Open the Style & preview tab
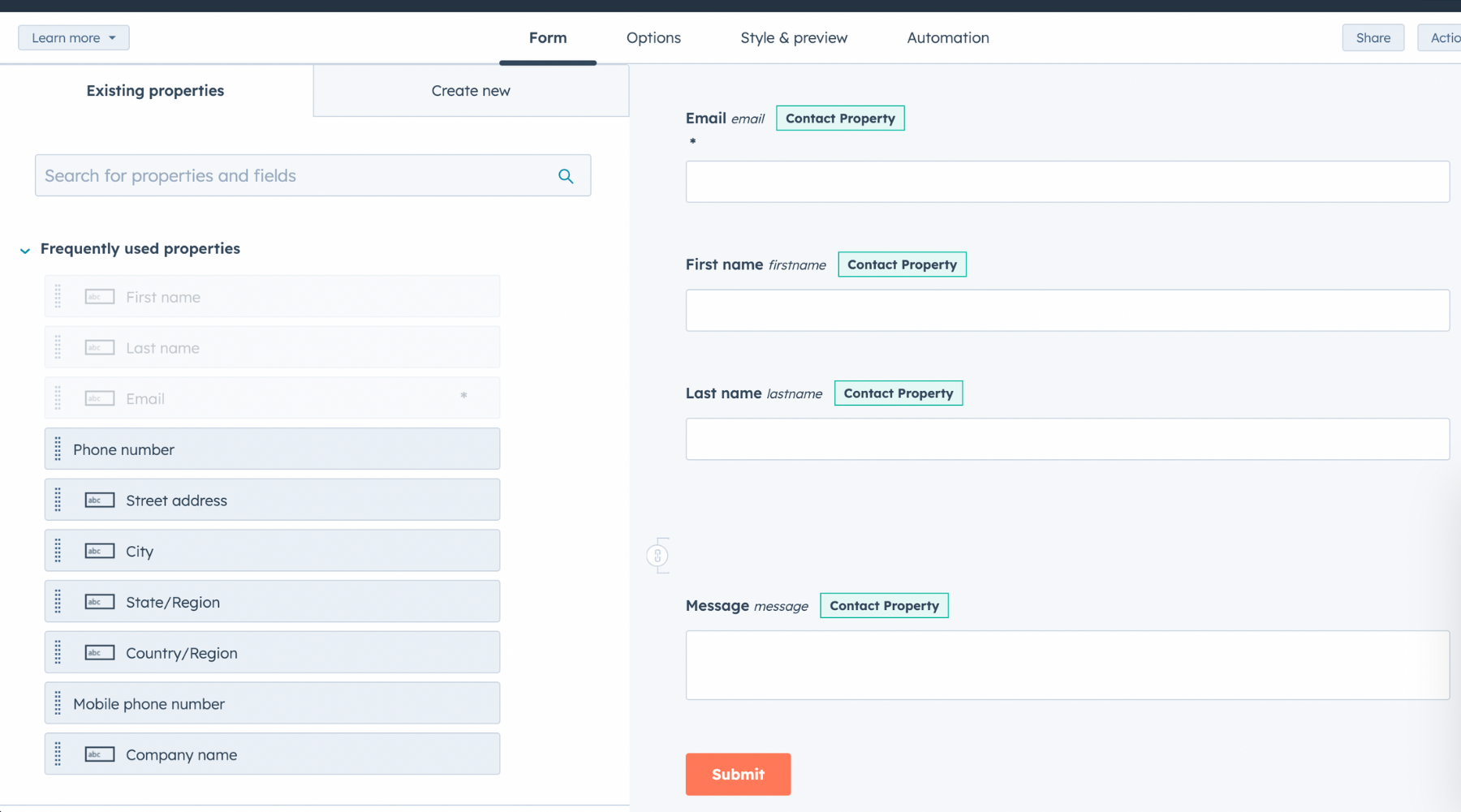This screenshot has width=1461, height=812. click(x=793, y=38)
